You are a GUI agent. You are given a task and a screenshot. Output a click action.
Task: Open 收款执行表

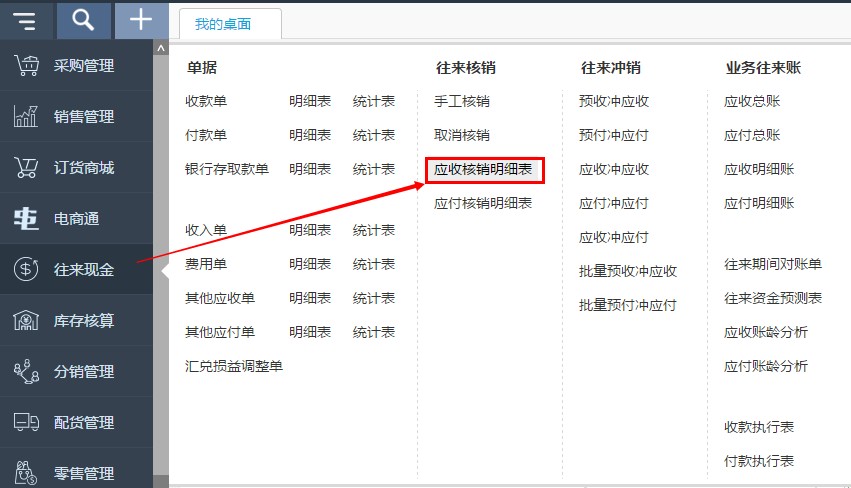tap(759, 427)
